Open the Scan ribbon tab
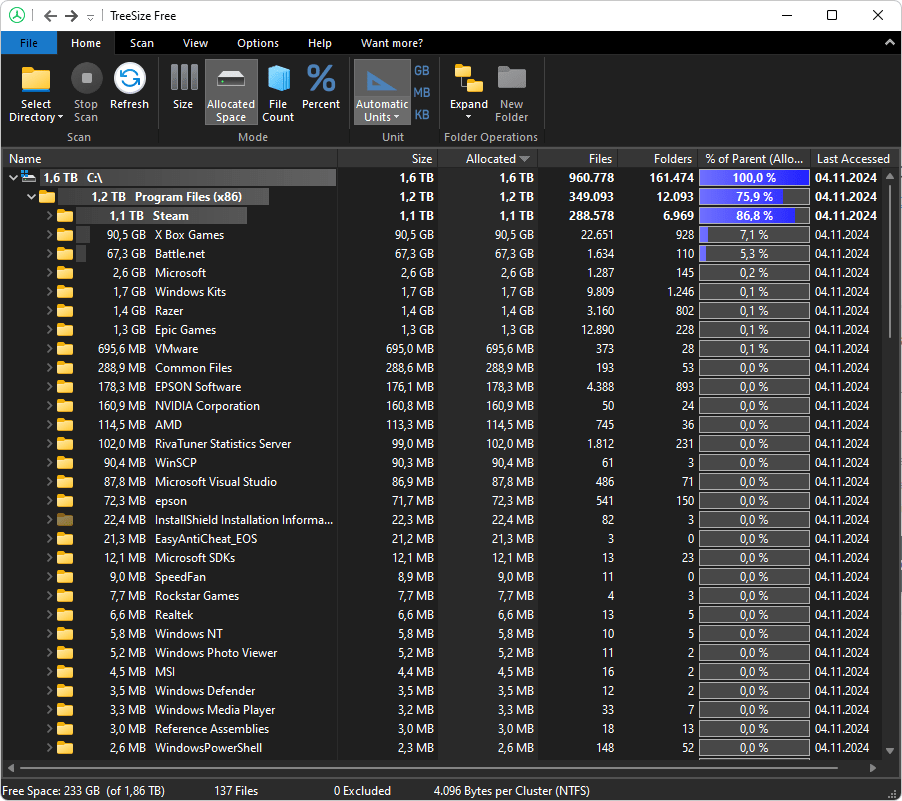Viewport: 902px width, 801px height. (142, 43)
